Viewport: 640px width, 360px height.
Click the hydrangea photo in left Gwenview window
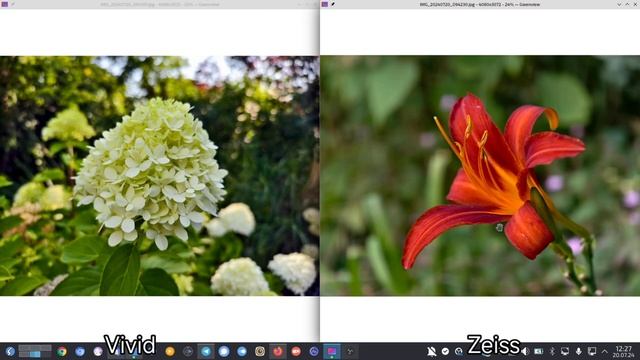pos(159,176)
